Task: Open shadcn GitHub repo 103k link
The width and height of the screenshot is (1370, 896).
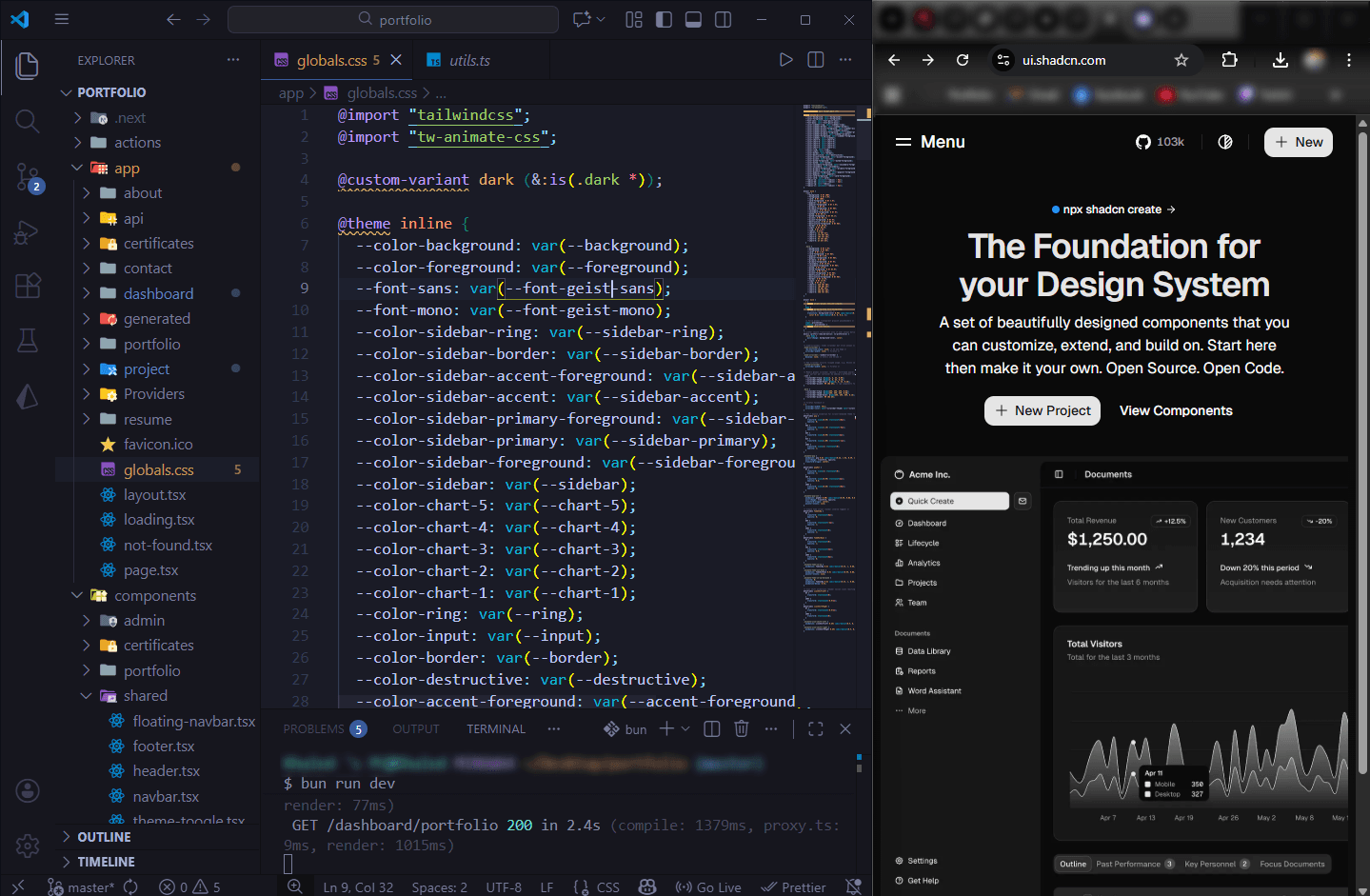Action: tap(1160, 142)
